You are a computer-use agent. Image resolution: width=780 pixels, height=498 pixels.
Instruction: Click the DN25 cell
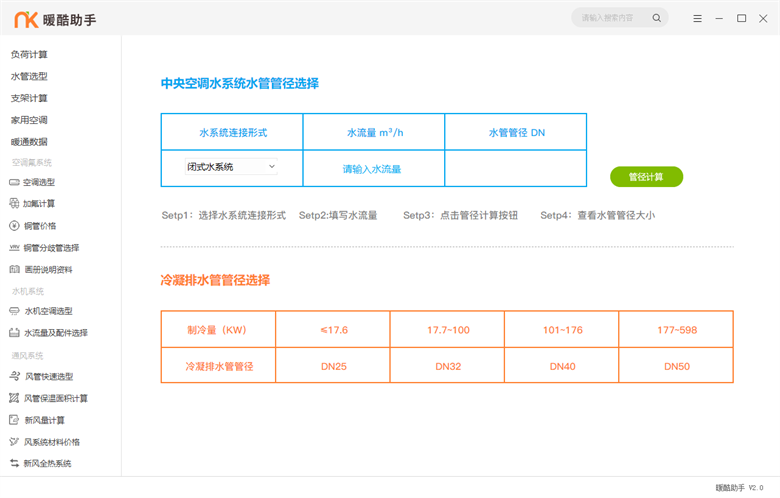[333, 366]
